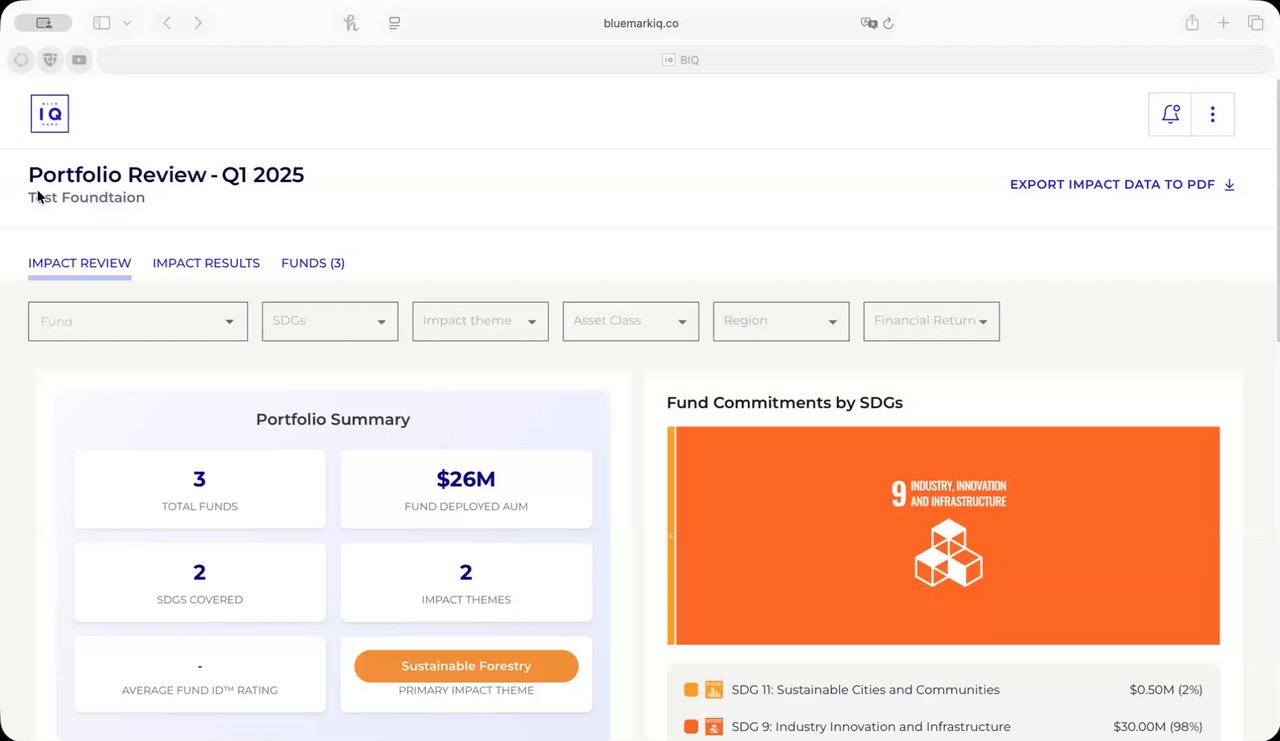This screenshot has width=1280, height=741.
Task: Open the three-dot more options menu
Action: 1212,114
